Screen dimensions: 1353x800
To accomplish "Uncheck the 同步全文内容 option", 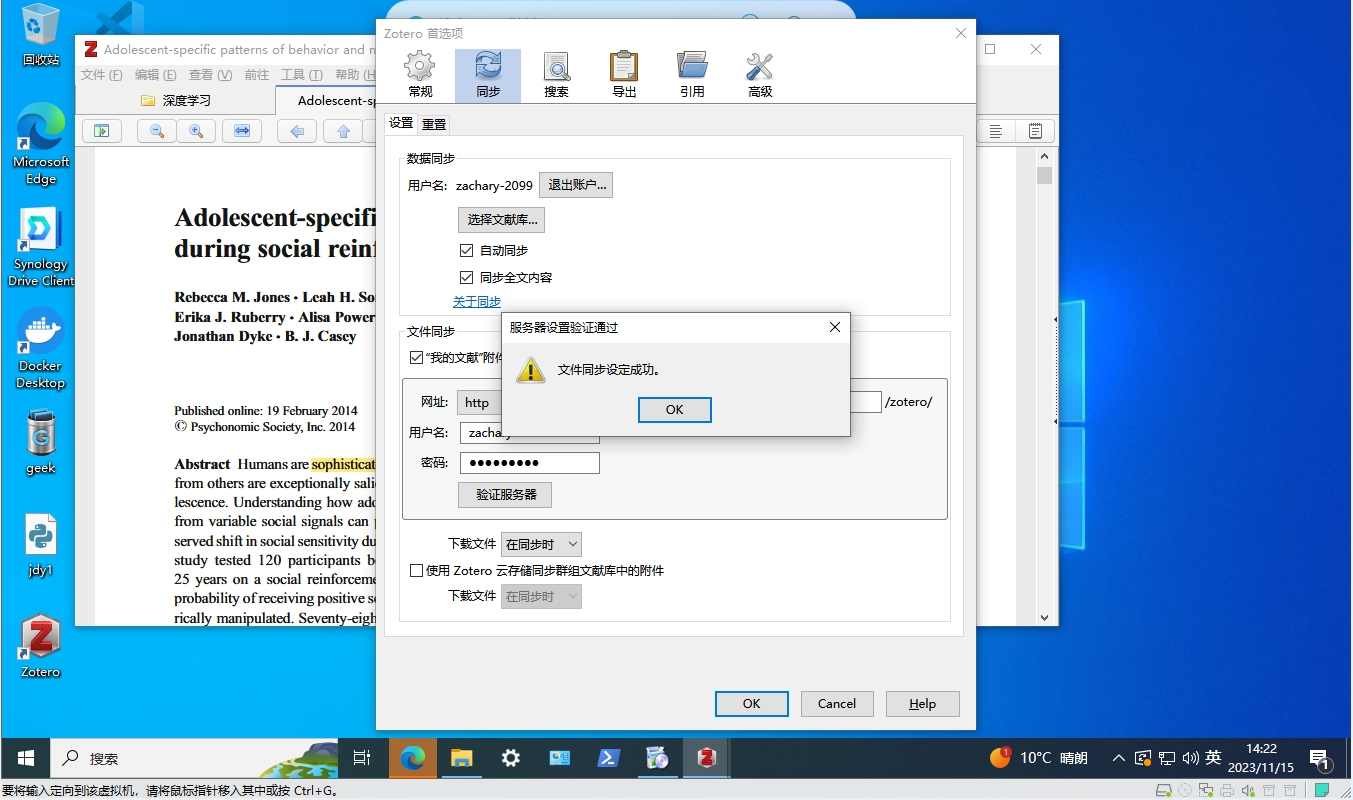I will (466, 278).
